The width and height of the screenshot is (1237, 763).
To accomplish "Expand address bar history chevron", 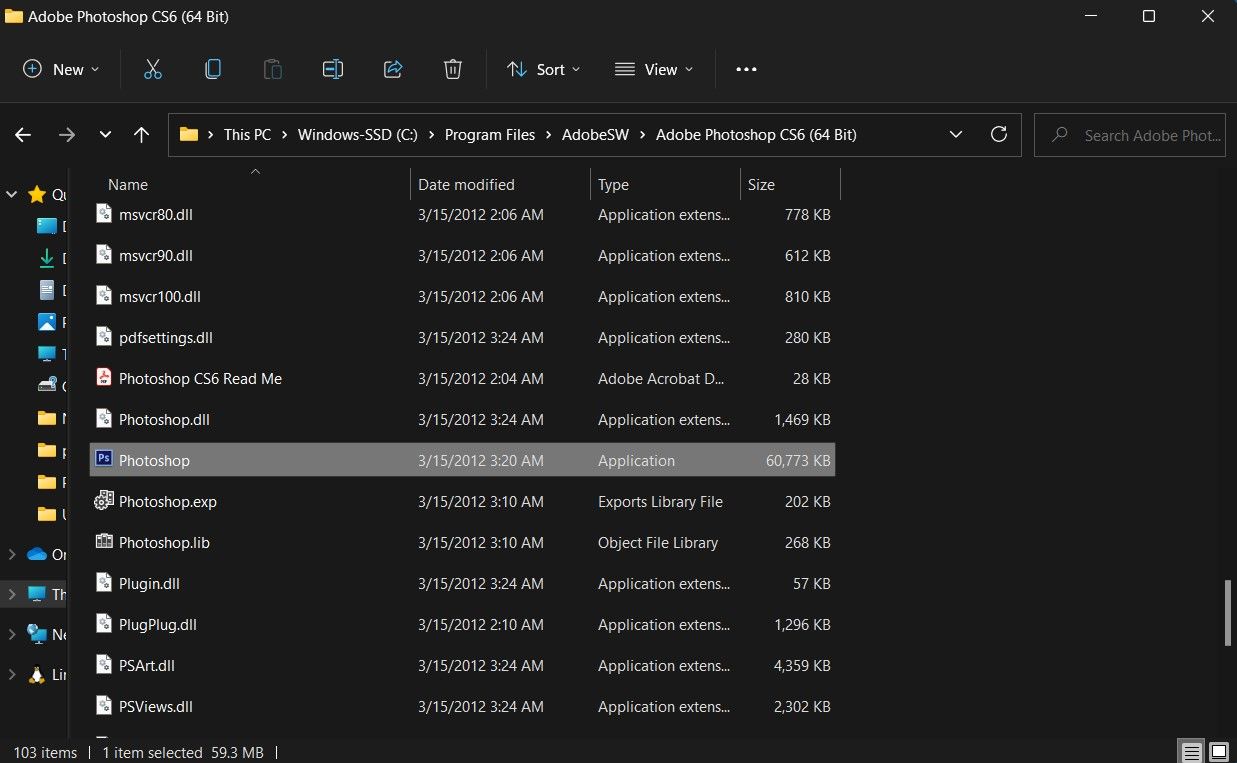I will pos(956,134).
